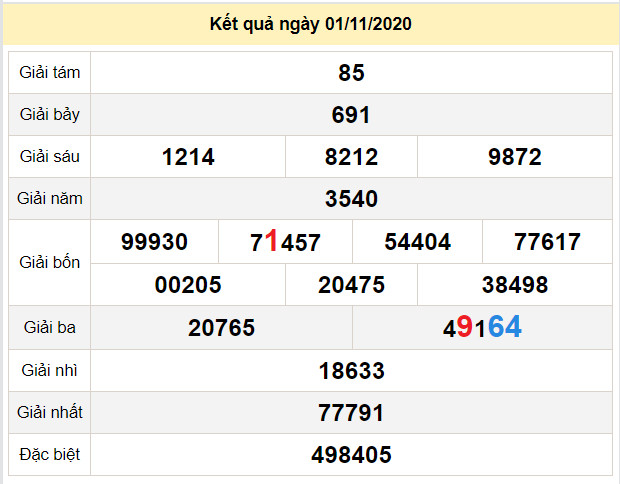Click the Giải nhì number 18633
The width and height of the screenshot is (620, 484).
coord(351,371)
